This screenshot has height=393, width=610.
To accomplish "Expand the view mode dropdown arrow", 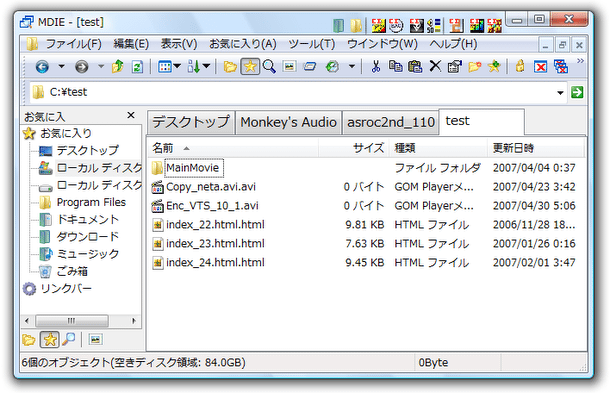I will 177,67.
